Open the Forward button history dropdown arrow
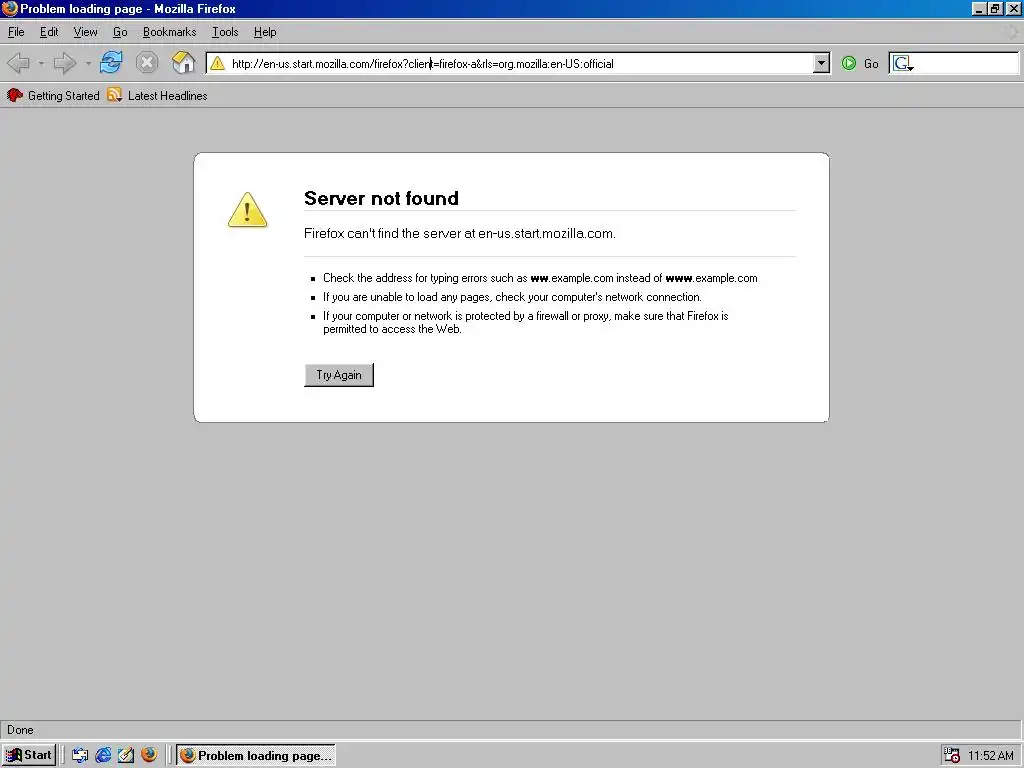Image resolution: width=1024 pixels, height=768 pixels. (88, 63)
